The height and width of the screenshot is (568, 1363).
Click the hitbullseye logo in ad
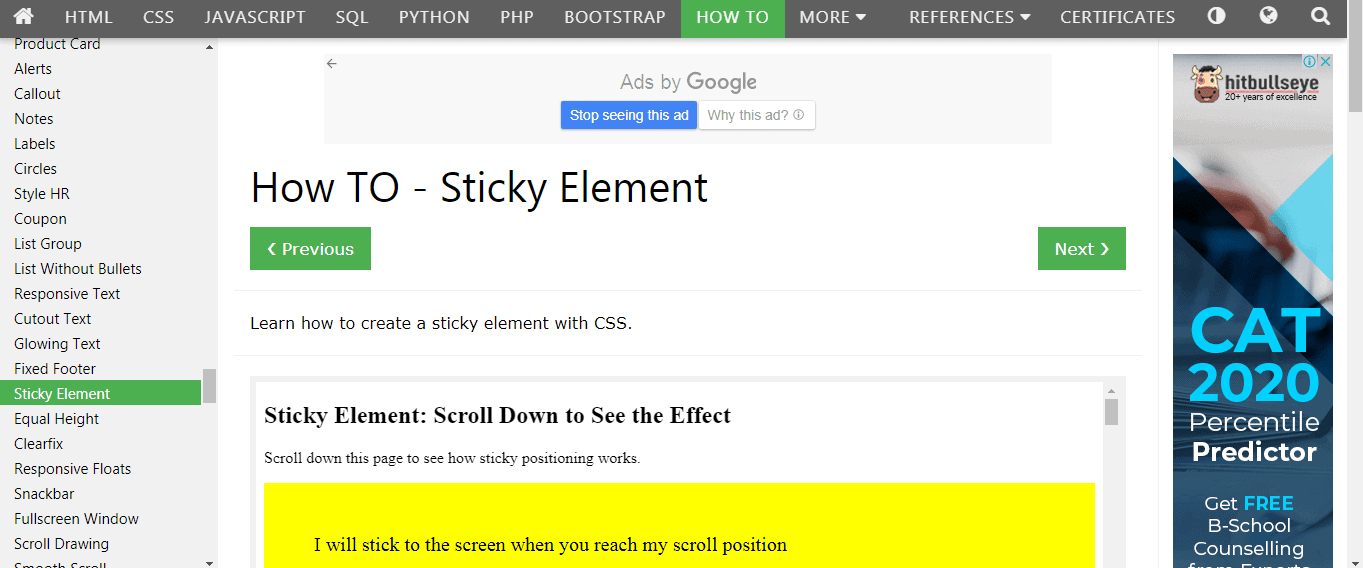tap(1255, 84)
